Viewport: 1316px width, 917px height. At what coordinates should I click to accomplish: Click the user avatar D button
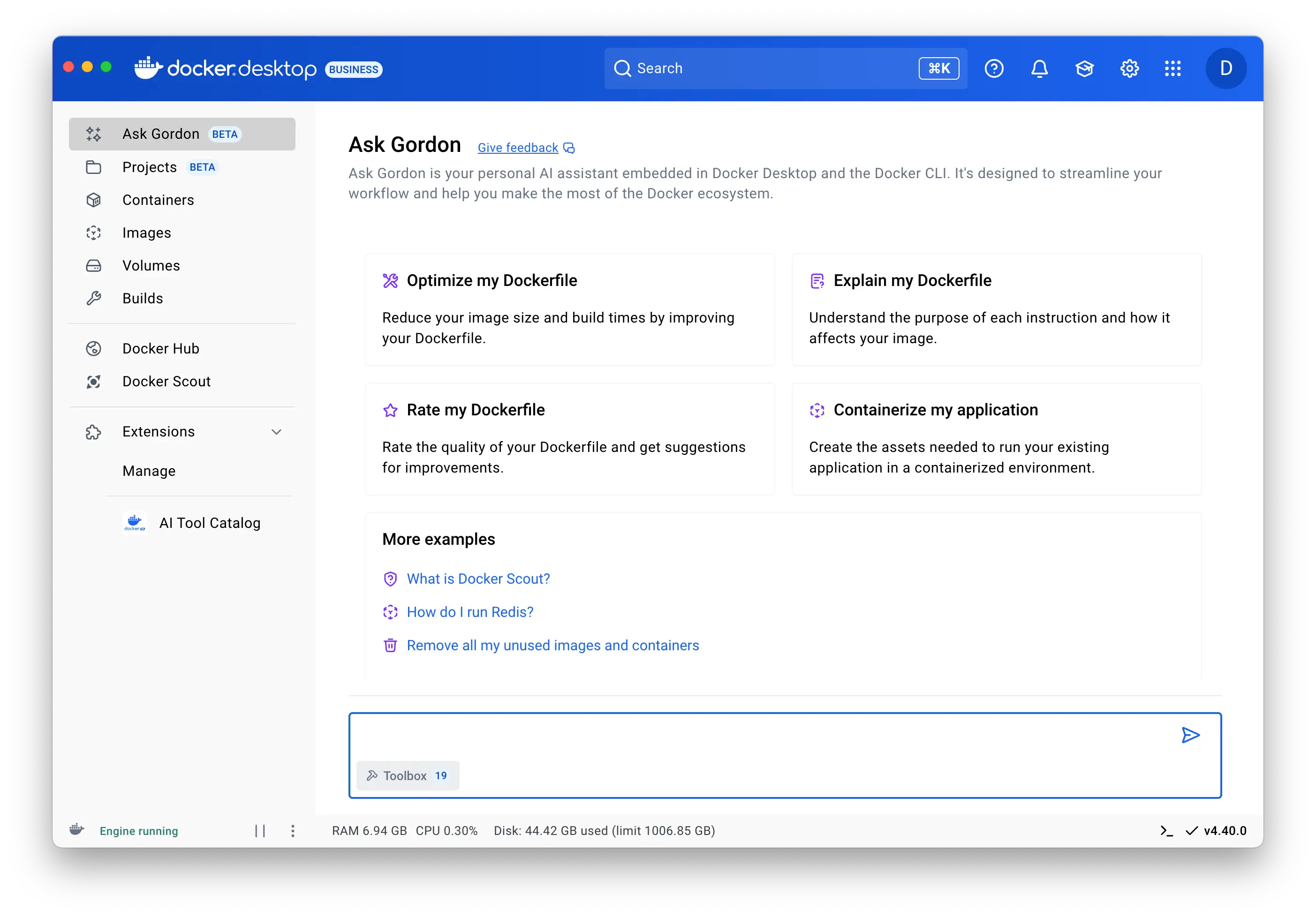[x=1225, y=69]
